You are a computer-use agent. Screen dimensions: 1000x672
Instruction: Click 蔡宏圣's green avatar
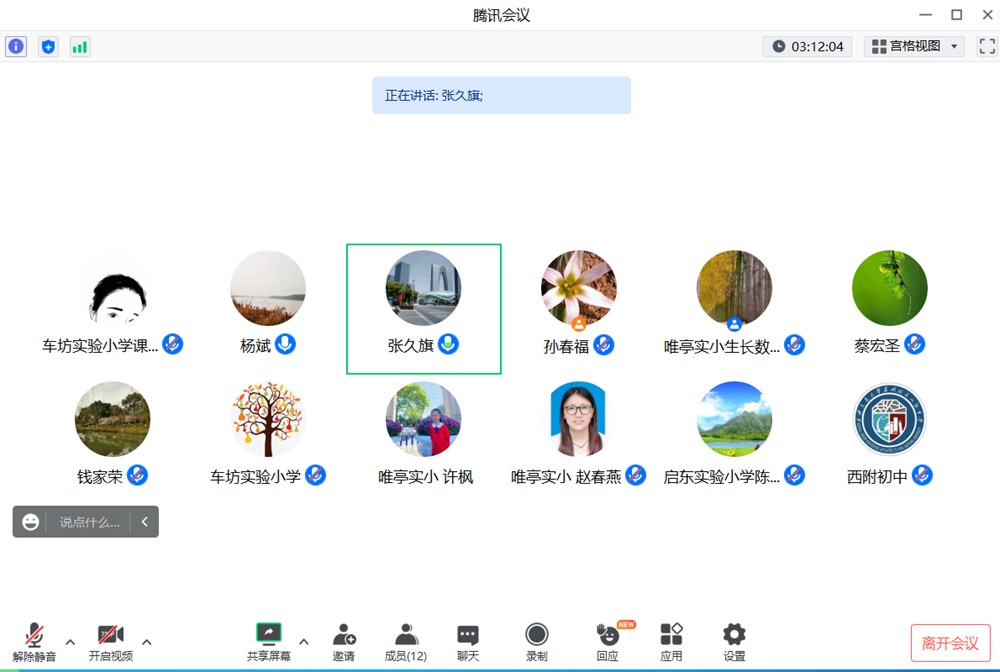pos(890,288)
